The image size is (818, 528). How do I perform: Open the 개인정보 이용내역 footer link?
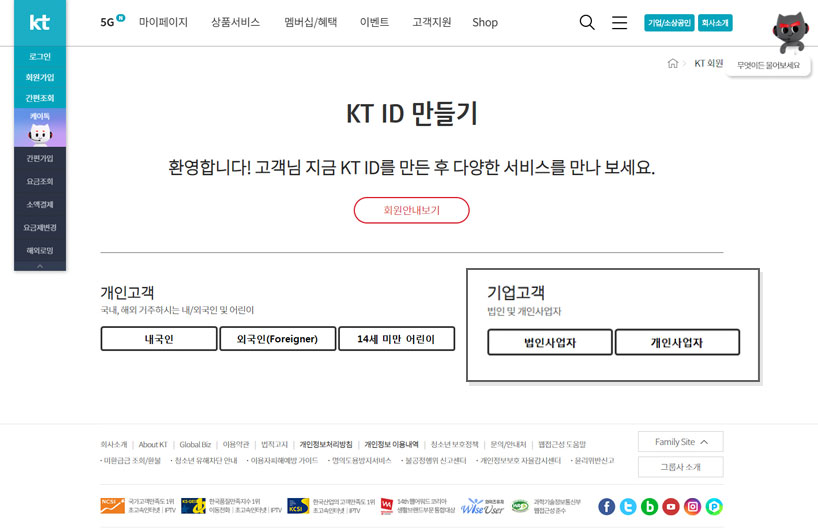pos(391,445)
